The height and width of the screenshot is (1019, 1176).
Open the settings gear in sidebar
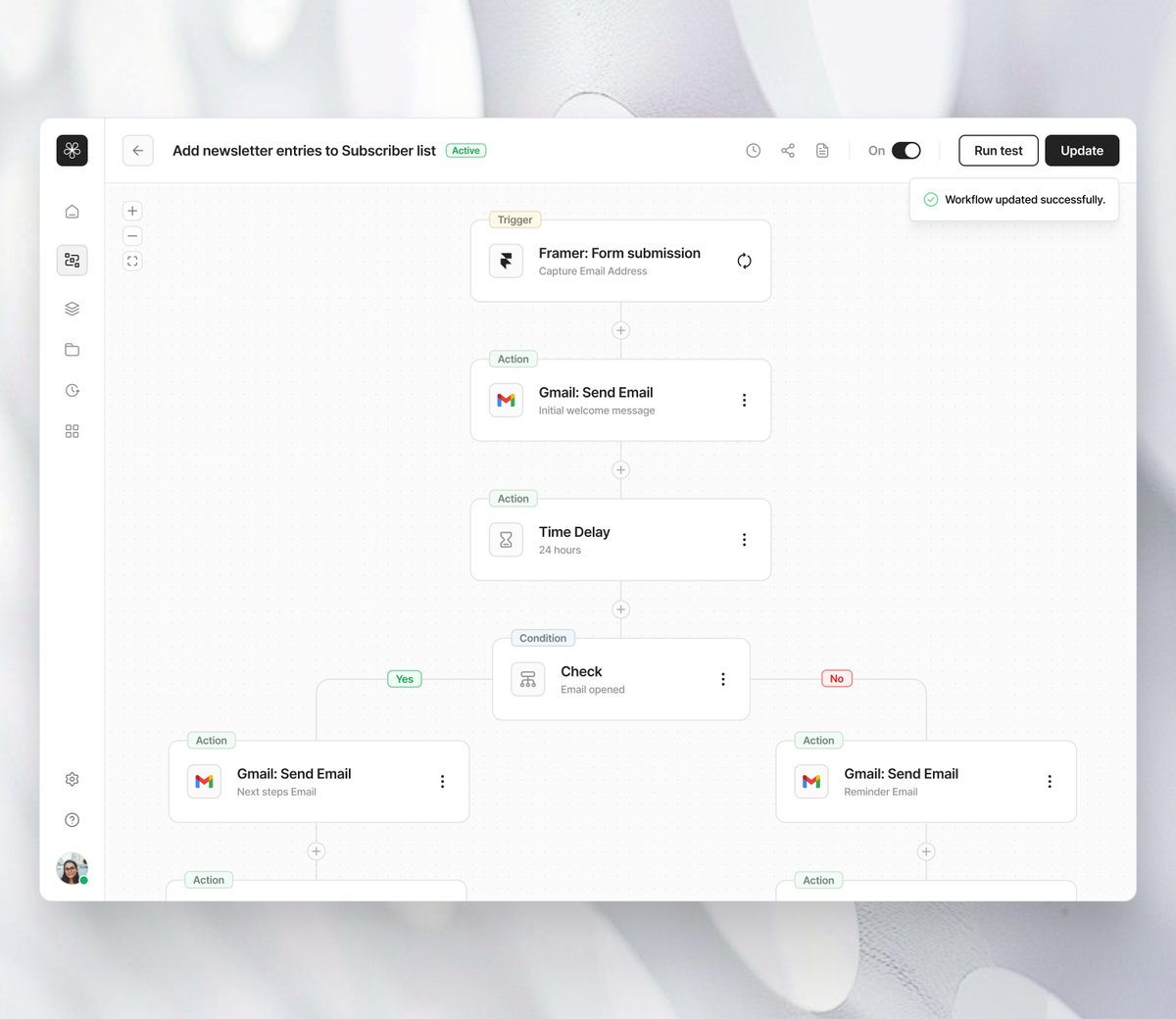click(72, 779)
